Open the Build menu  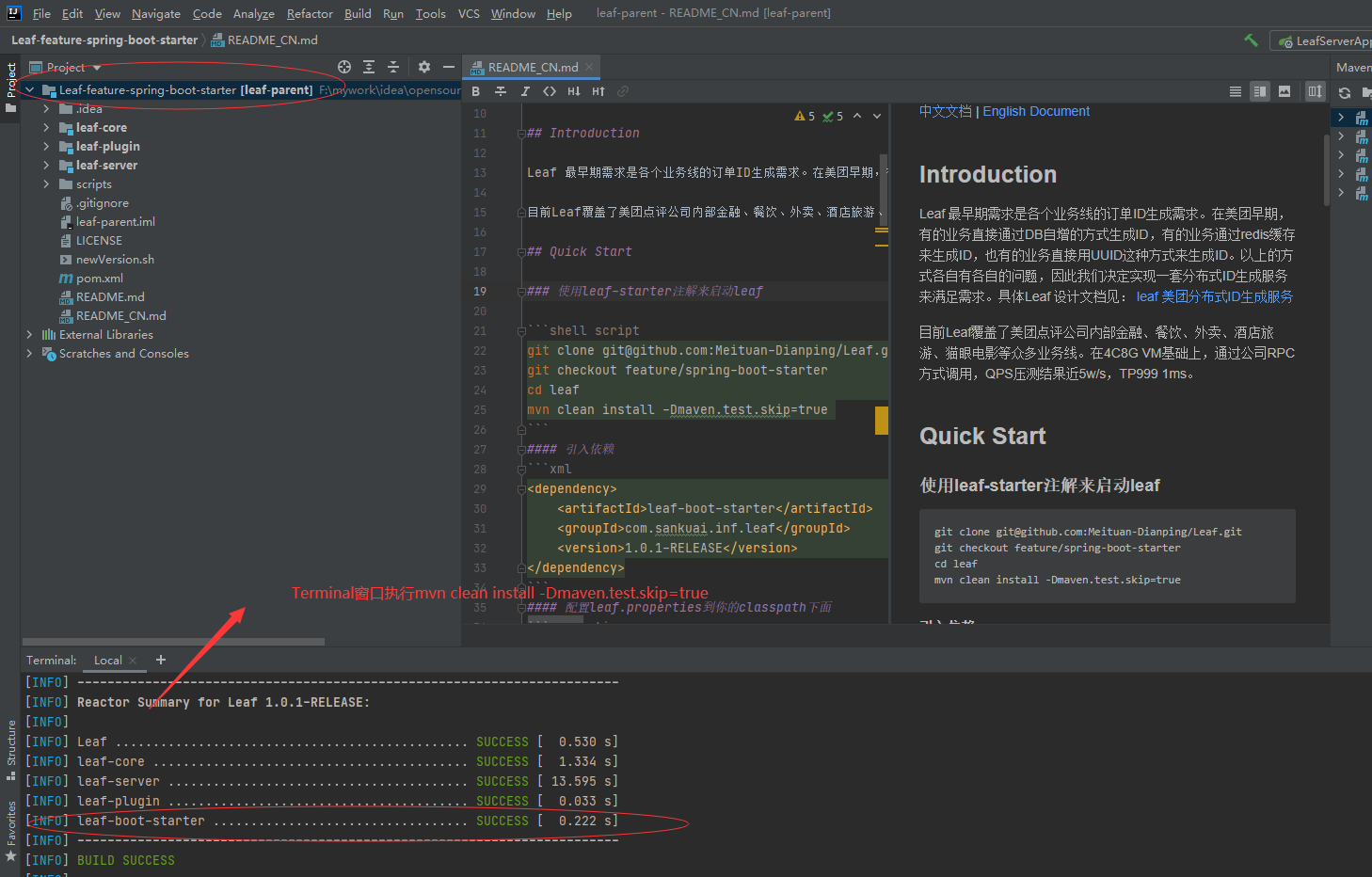click(358, 13)
